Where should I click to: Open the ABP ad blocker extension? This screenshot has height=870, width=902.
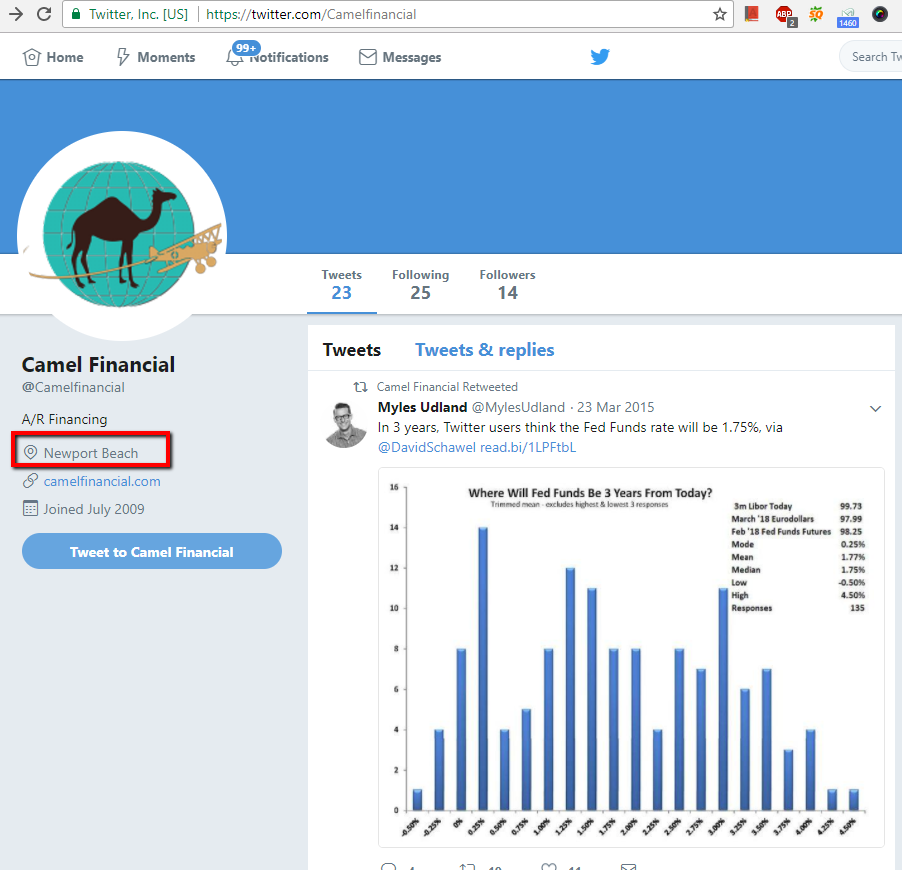coord(785,15)
